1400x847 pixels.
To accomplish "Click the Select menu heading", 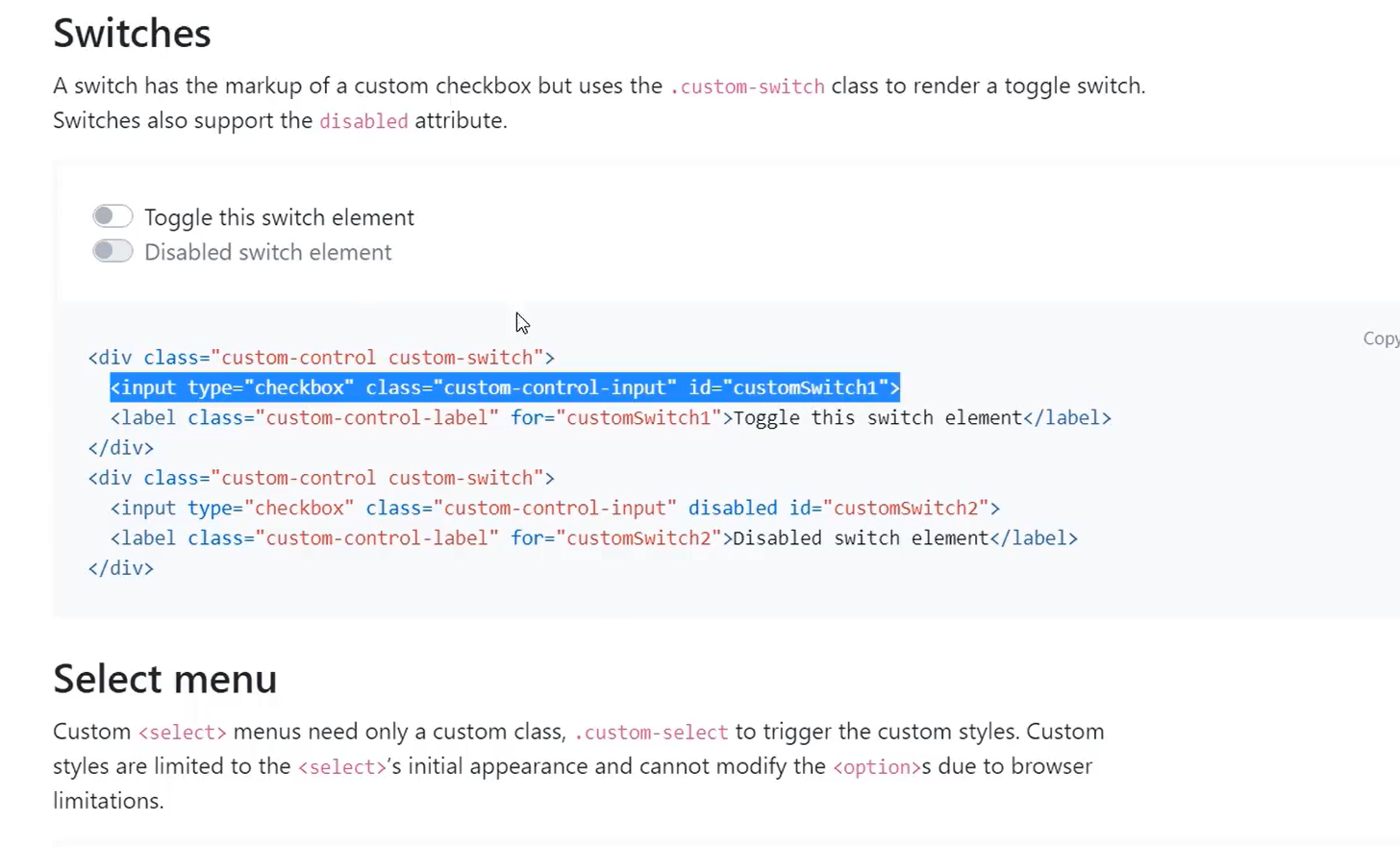I will pyautogui.click(x=165, y=679).
